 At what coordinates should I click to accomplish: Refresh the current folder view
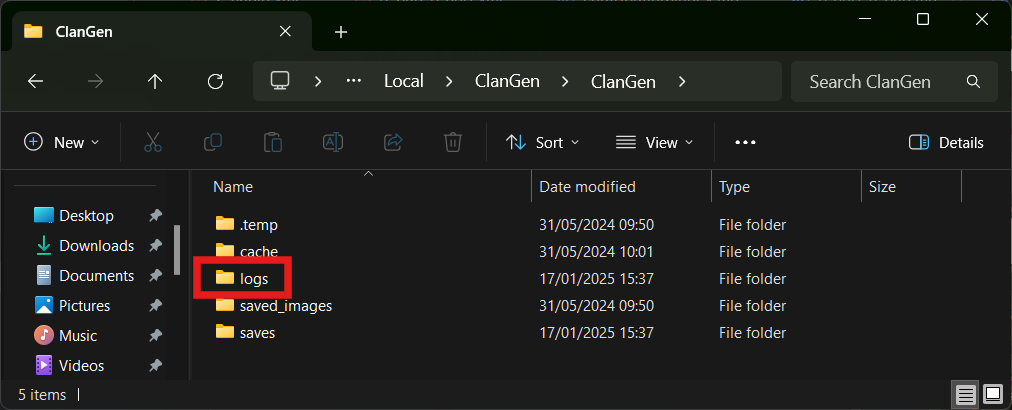click(215, 81)
